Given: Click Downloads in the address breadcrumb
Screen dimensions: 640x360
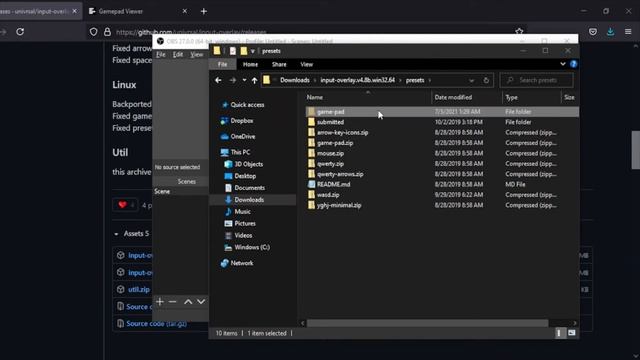Looking at the screenshot, I should [295, 80].
